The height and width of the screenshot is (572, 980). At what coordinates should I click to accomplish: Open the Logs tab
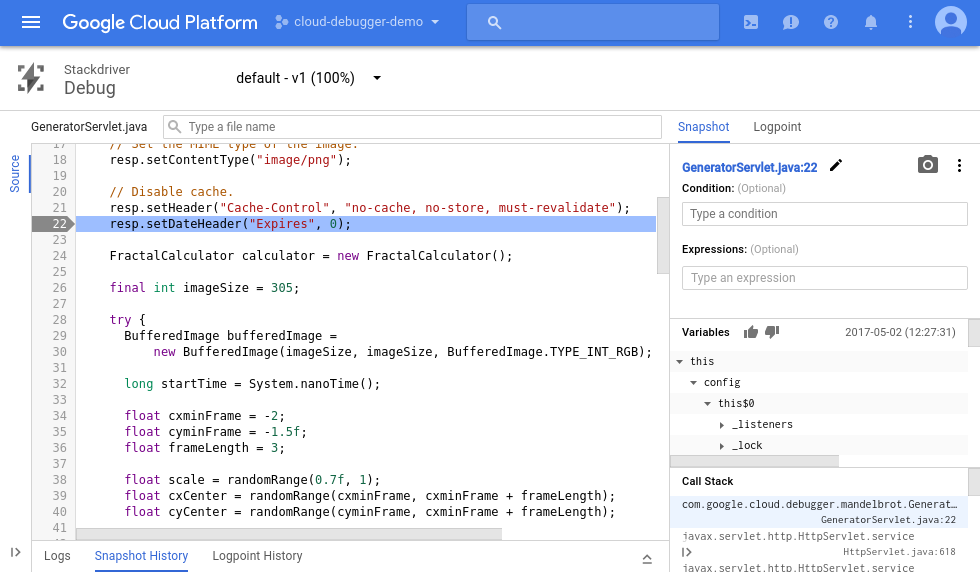click(57, 556)
